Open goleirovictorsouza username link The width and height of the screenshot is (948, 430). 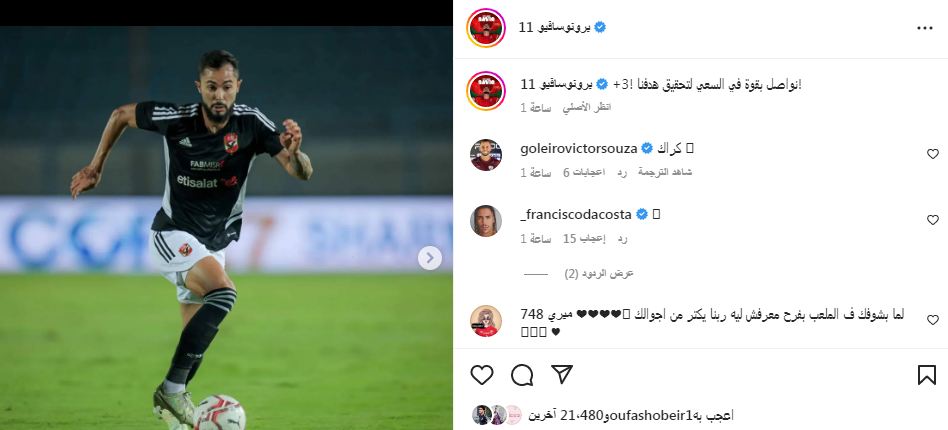(x=579, y=149)
